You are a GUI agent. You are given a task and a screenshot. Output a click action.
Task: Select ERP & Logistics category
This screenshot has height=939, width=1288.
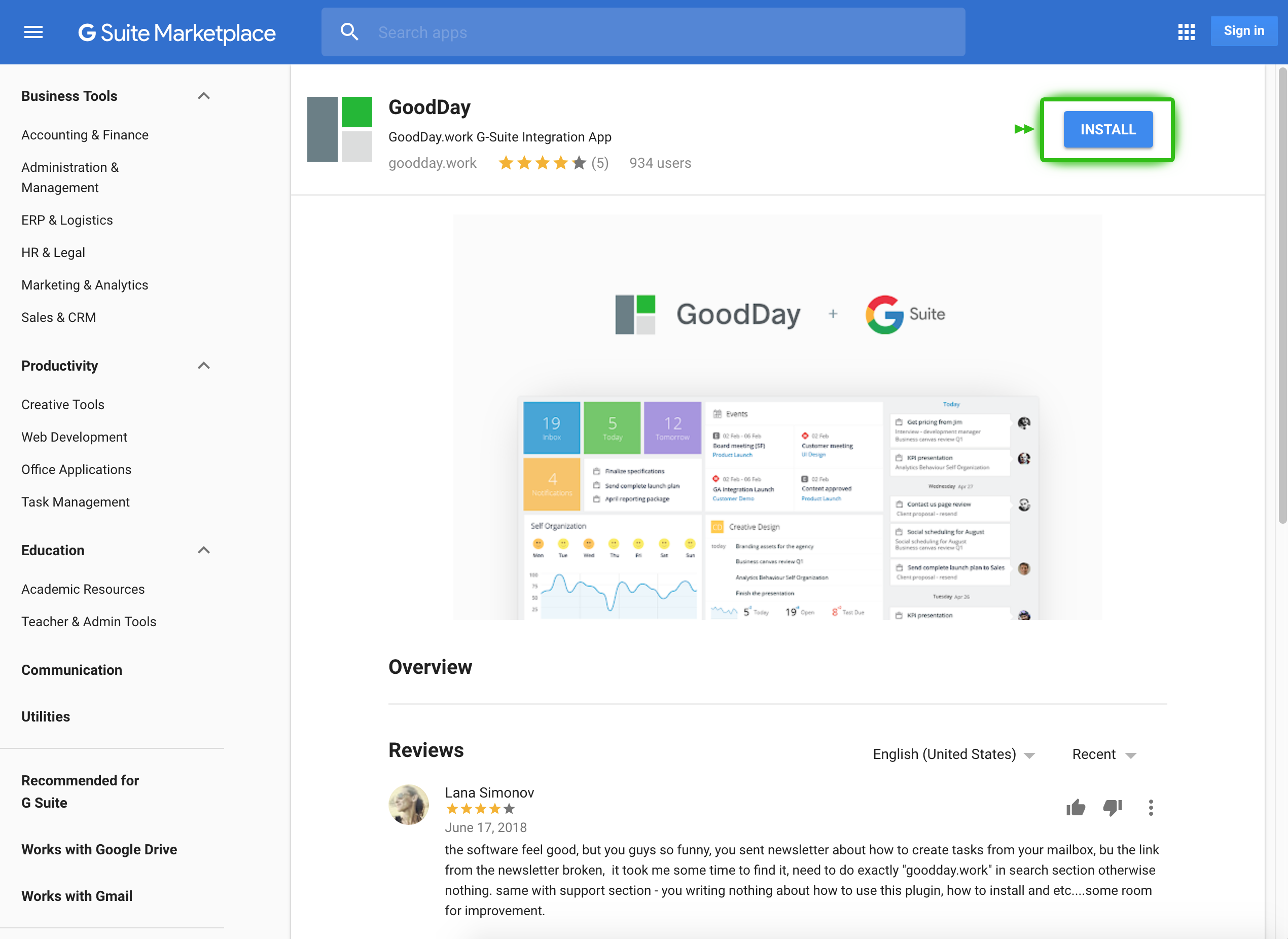point(67,220)
